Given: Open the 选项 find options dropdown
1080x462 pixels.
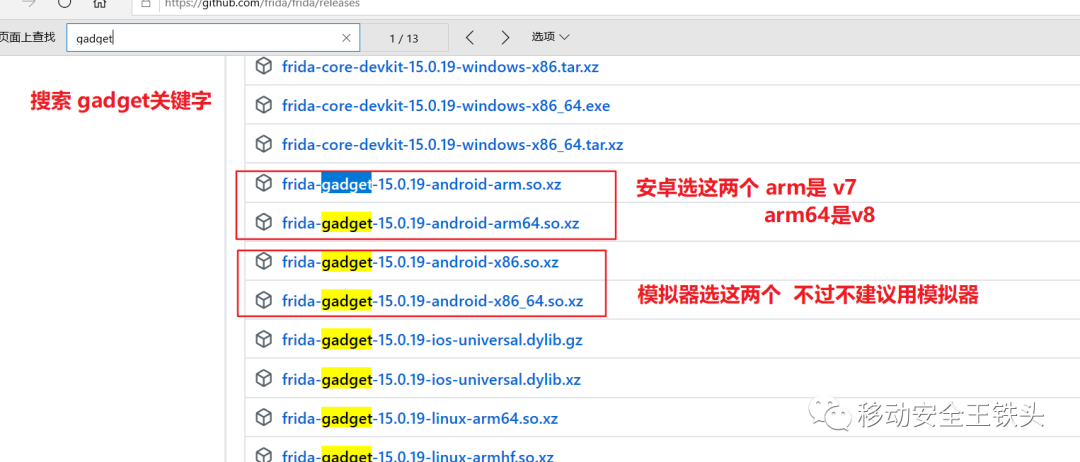Looking at the screenshot, I should (x=550, y=37).
